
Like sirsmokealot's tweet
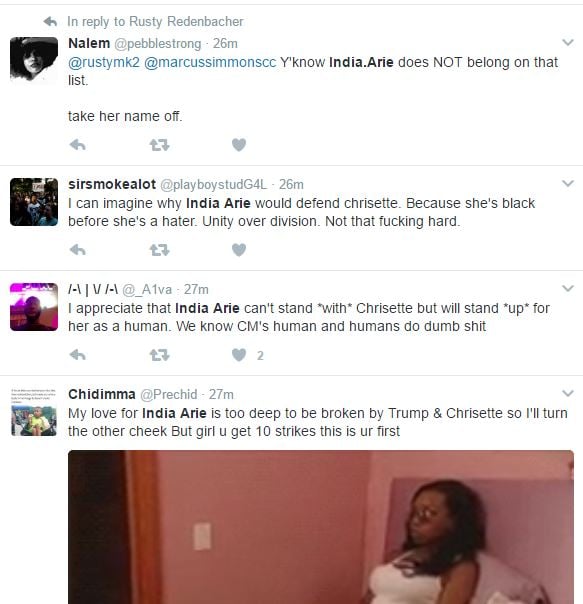[239, 250]
